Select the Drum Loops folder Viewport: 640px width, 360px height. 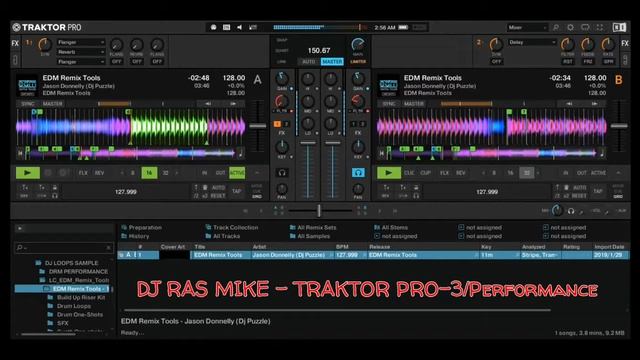click(74, 306)
